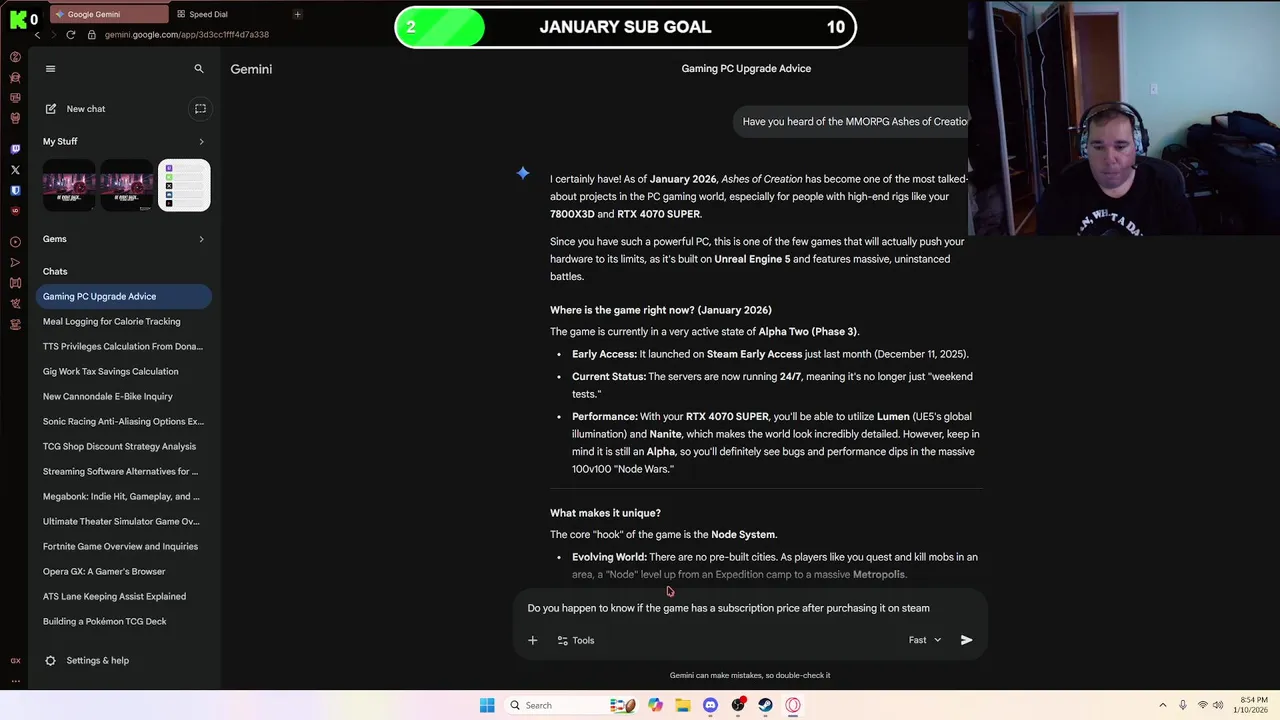This screenshot has height=720, width=1280.
Task: Open the Tools menu in prompt box
Action: 576,640
